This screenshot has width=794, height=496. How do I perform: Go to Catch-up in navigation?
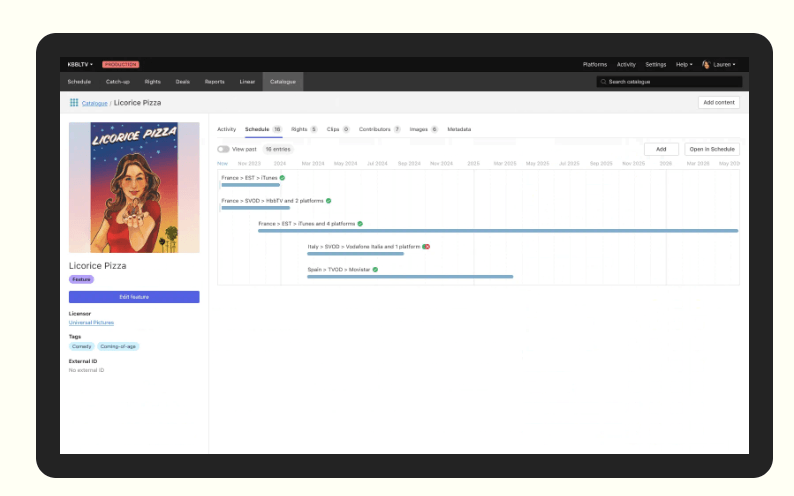pos(117,81)
